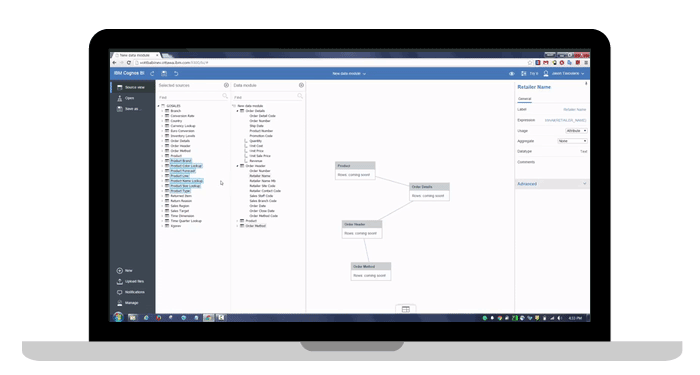
Task: Open Data module panel settings icon
Action: (301, 85)
